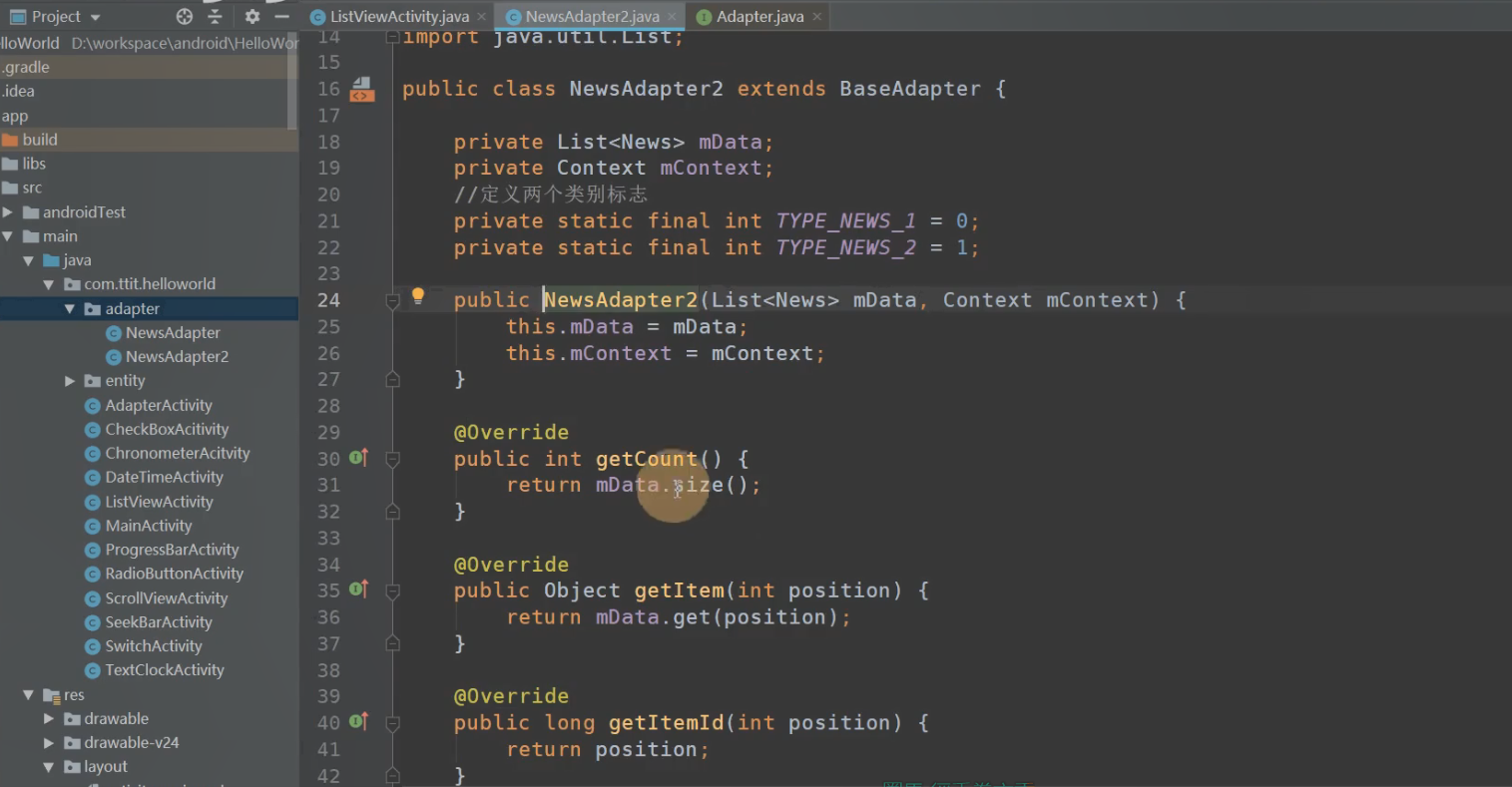Screen dimensions: 1512x787
Task: Click BaseAdapter in the class declaration
Action: pos(910,89)
